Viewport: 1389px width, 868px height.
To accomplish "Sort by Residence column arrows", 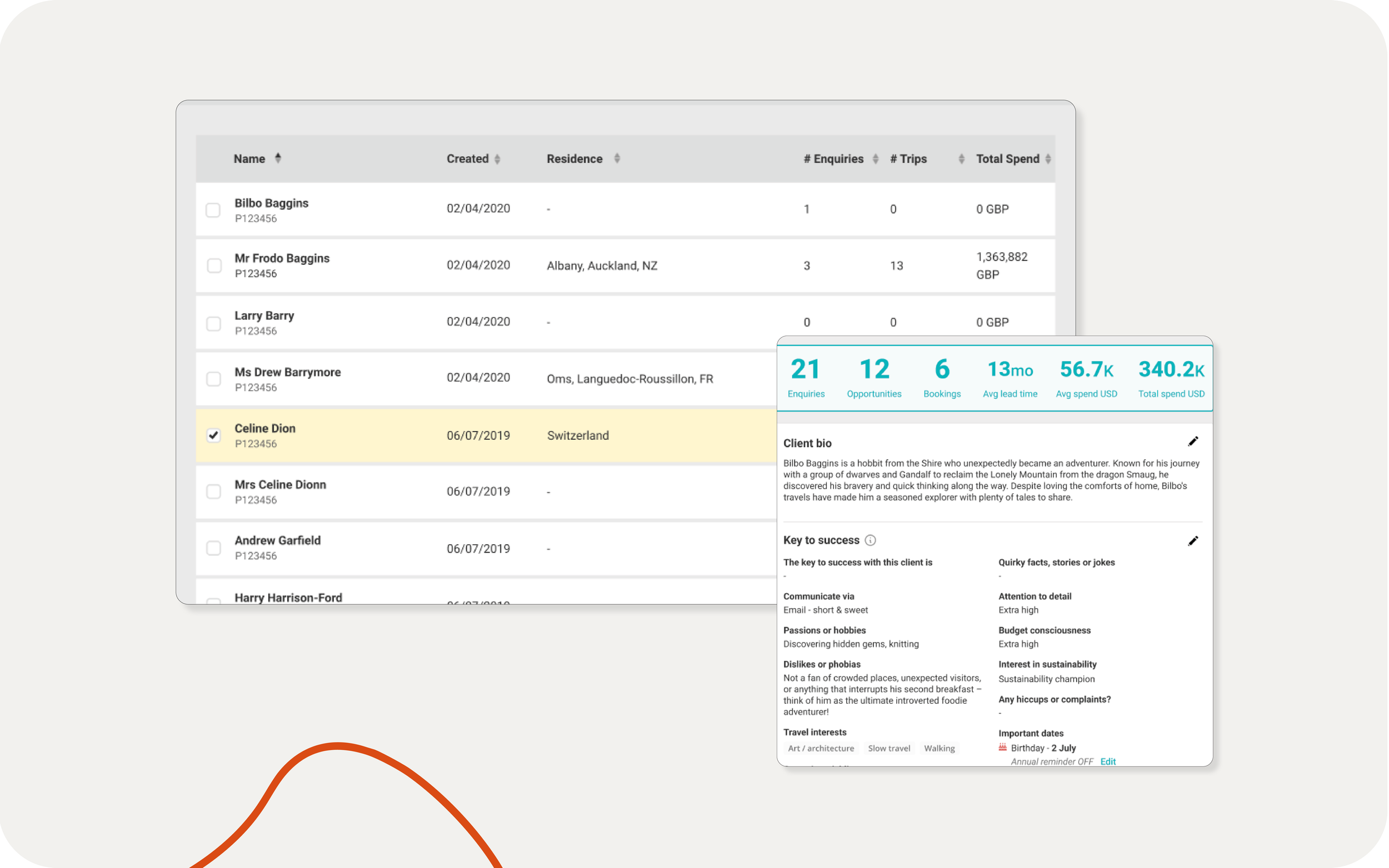I will pyautogui.click(x=618, y=158).
